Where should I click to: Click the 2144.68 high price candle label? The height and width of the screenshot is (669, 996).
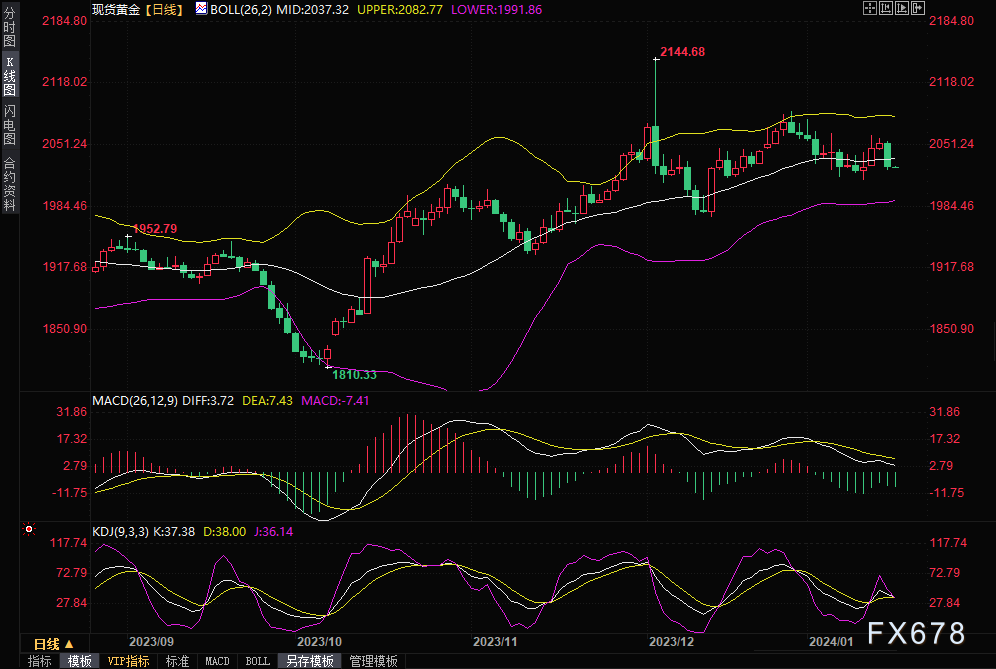(683, 51)
